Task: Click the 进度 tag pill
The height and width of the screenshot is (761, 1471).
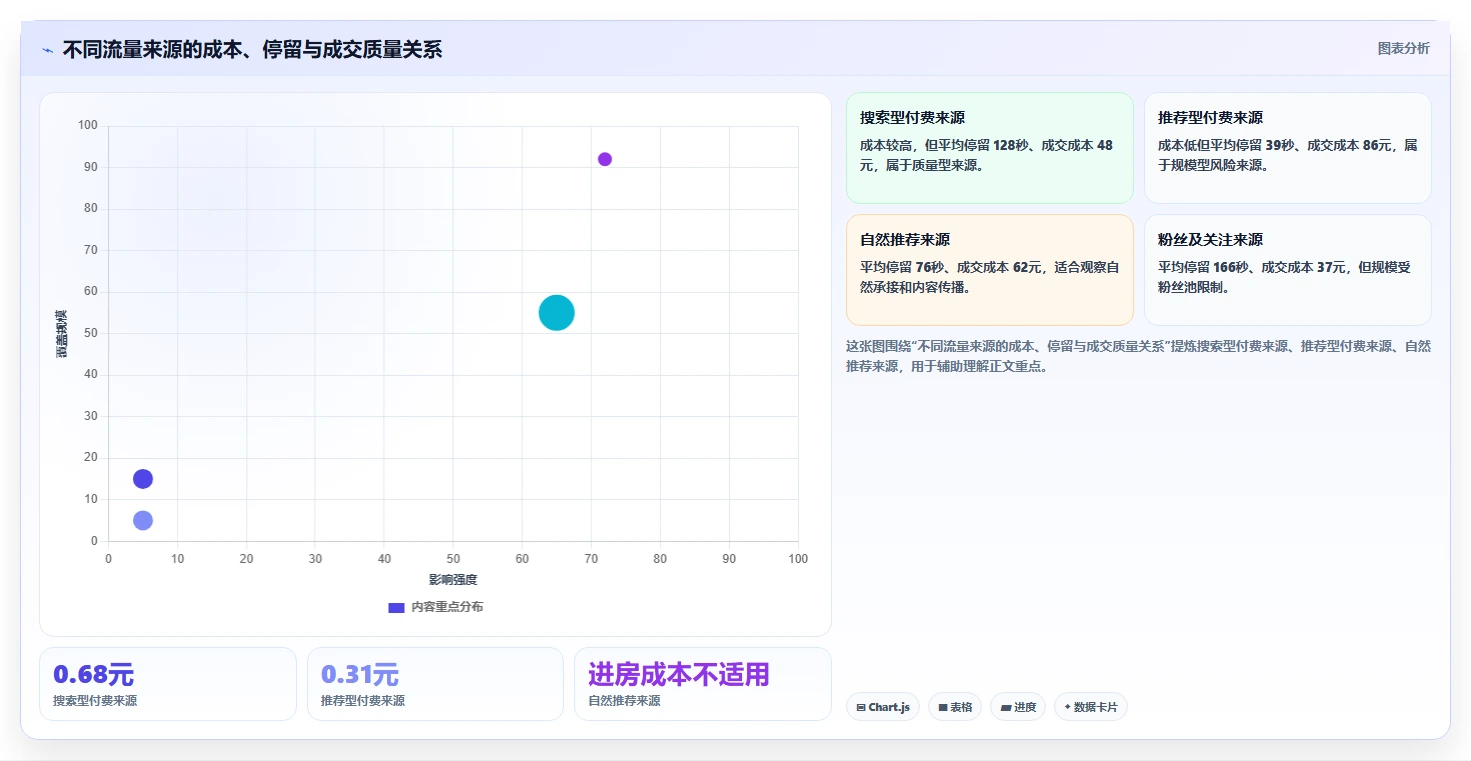Action: pos(1018,707)
